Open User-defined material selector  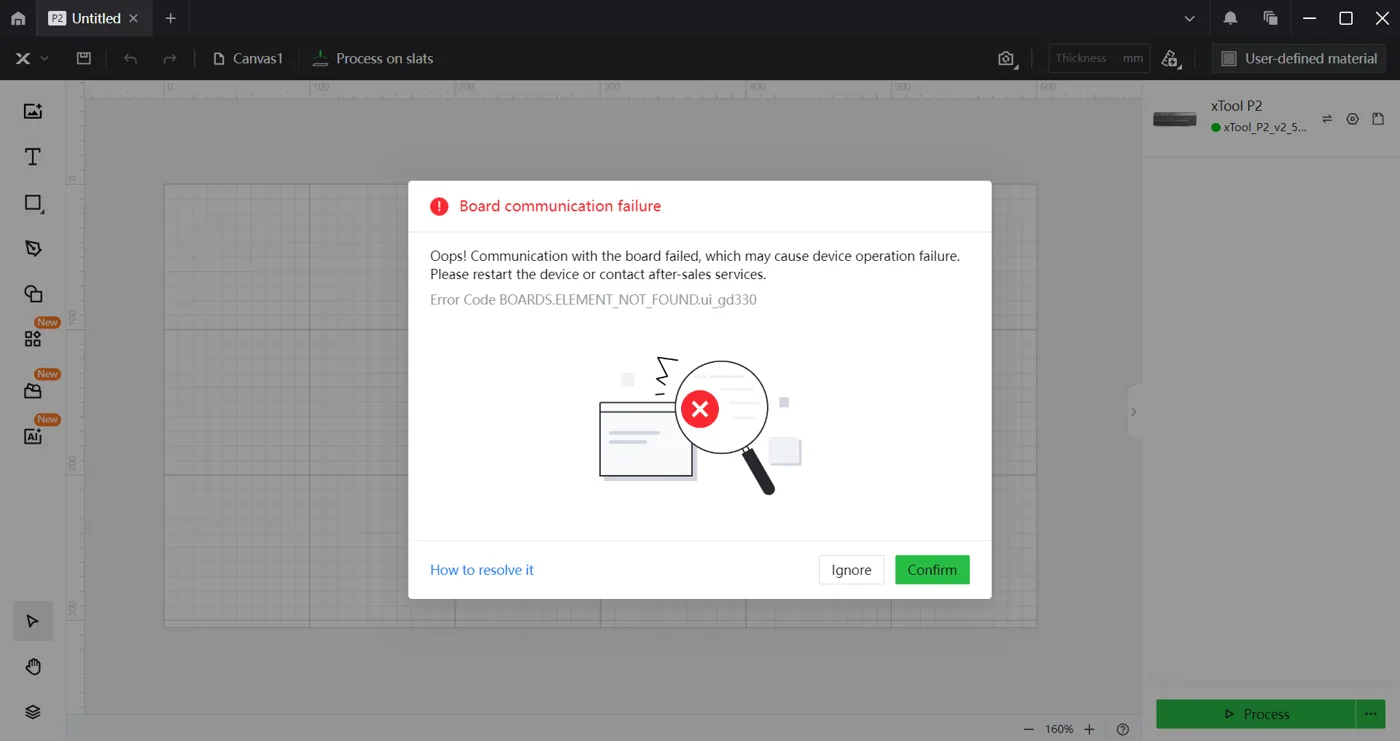pyautogui.click(x=1299, y=58)
